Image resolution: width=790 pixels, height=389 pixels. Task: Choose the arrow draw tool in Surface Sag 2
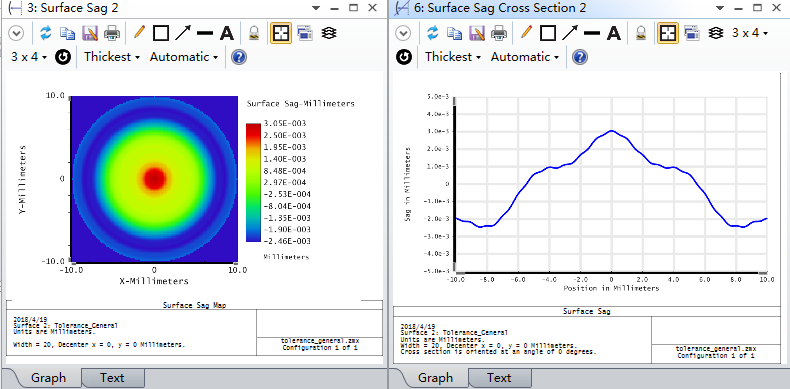[x=183, y=33]
